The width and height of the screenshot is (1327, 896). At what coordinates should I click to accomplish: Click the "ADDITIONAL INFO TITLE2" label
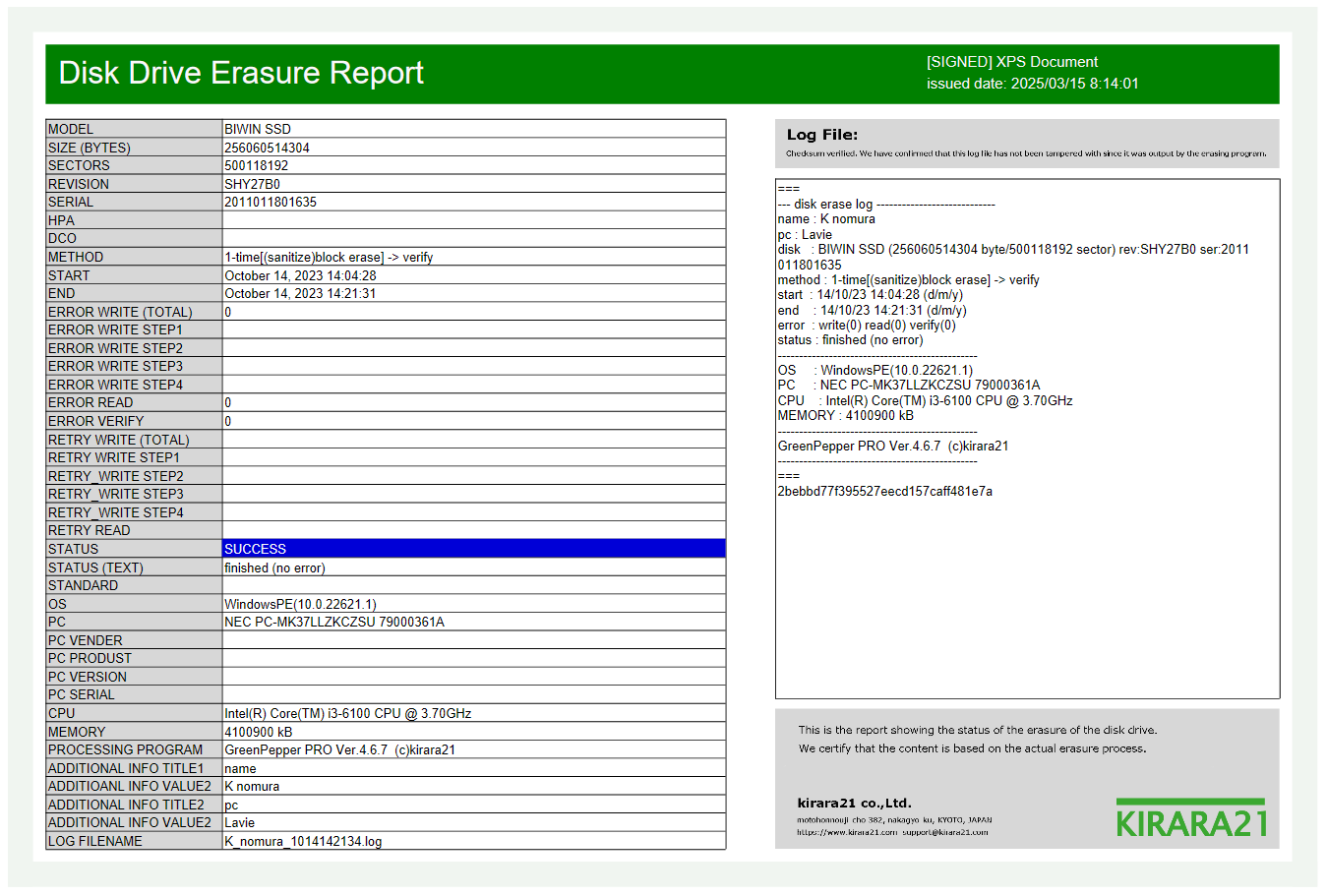134,805
